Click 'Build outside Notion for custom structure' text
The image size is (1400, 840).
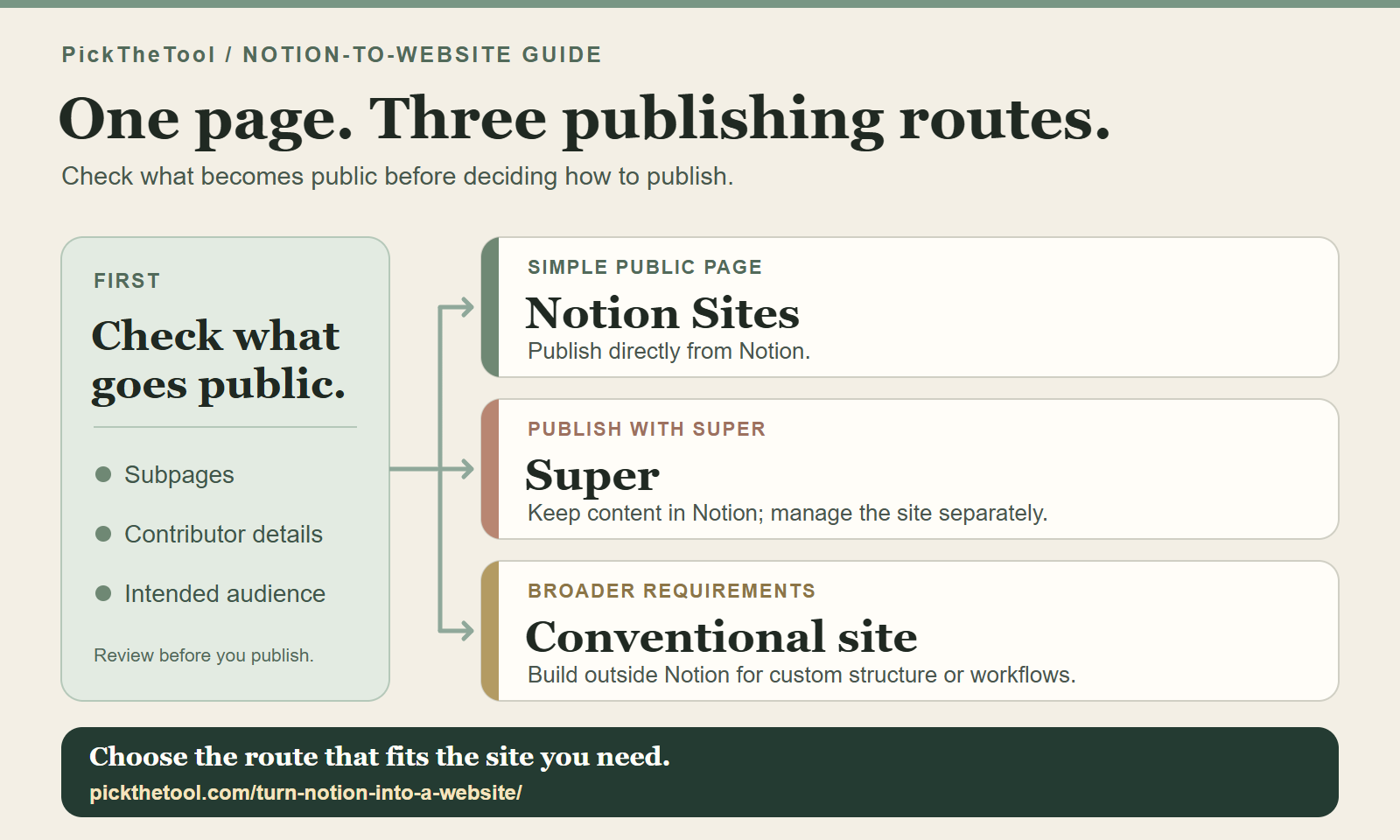(801, 675)
